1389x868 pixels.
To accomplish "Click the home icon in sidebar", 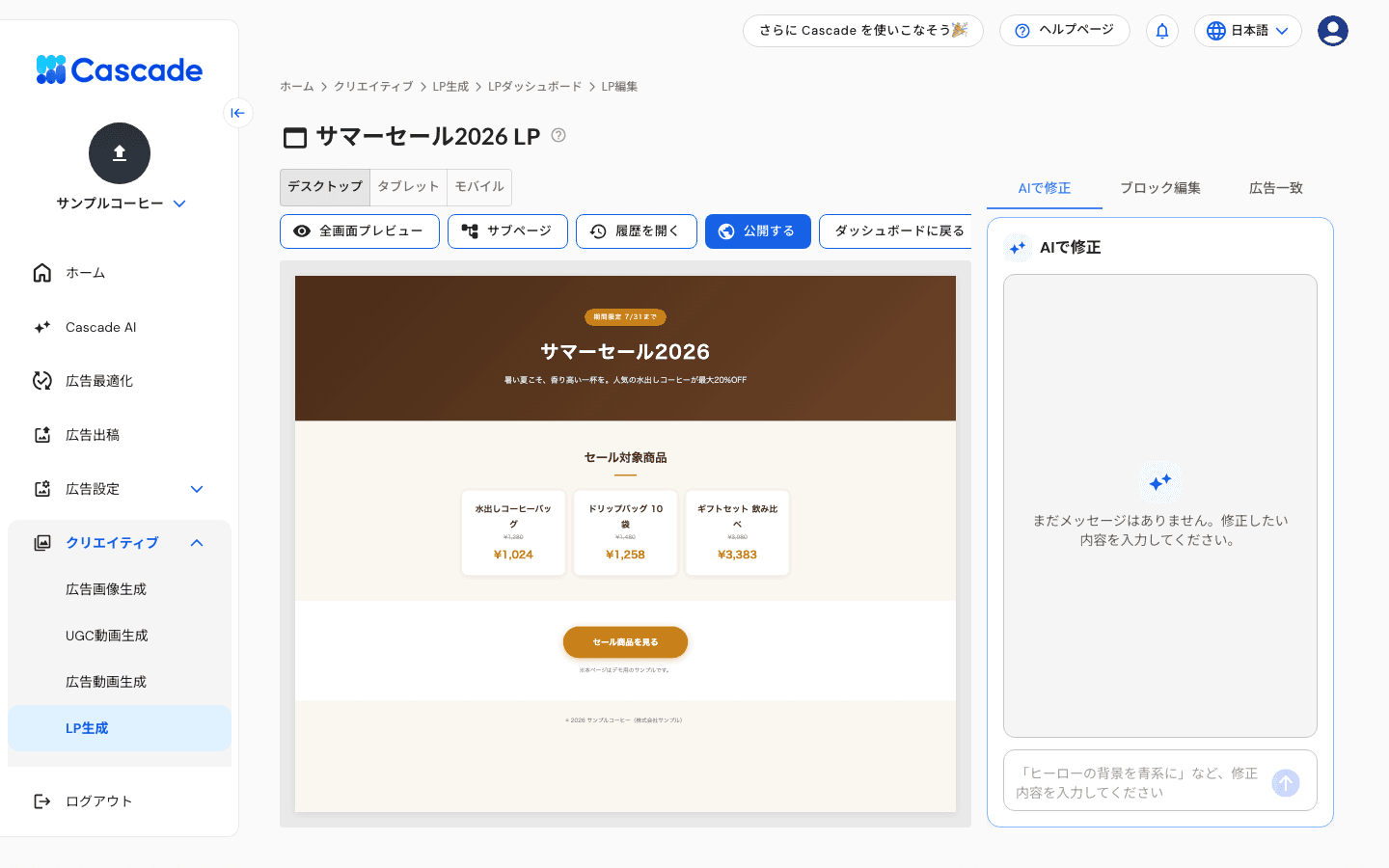I will click(x=42, y=273).
